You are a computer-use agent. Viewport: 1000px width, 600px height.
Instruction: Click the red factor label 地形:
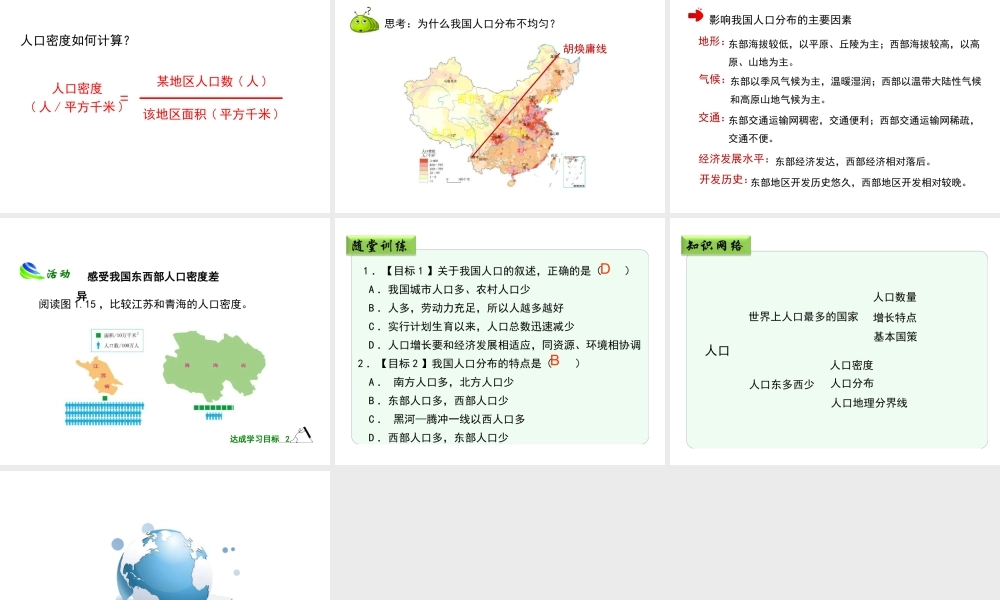click(711, 41)
